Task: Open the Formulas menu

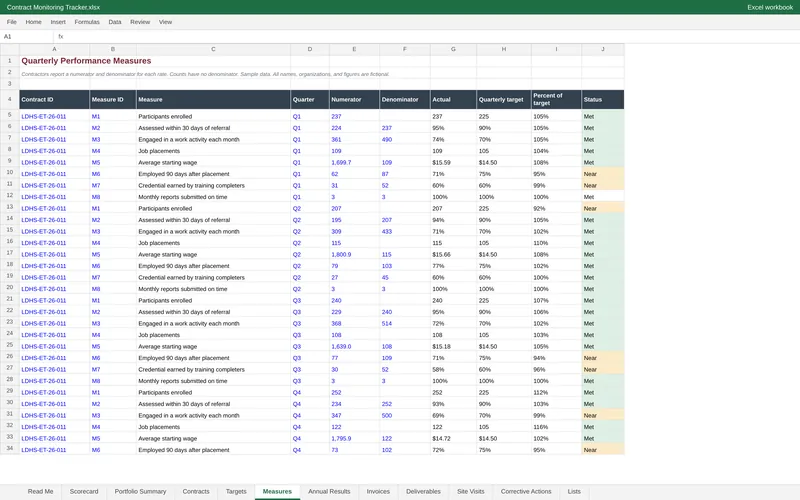Action: 87,22
